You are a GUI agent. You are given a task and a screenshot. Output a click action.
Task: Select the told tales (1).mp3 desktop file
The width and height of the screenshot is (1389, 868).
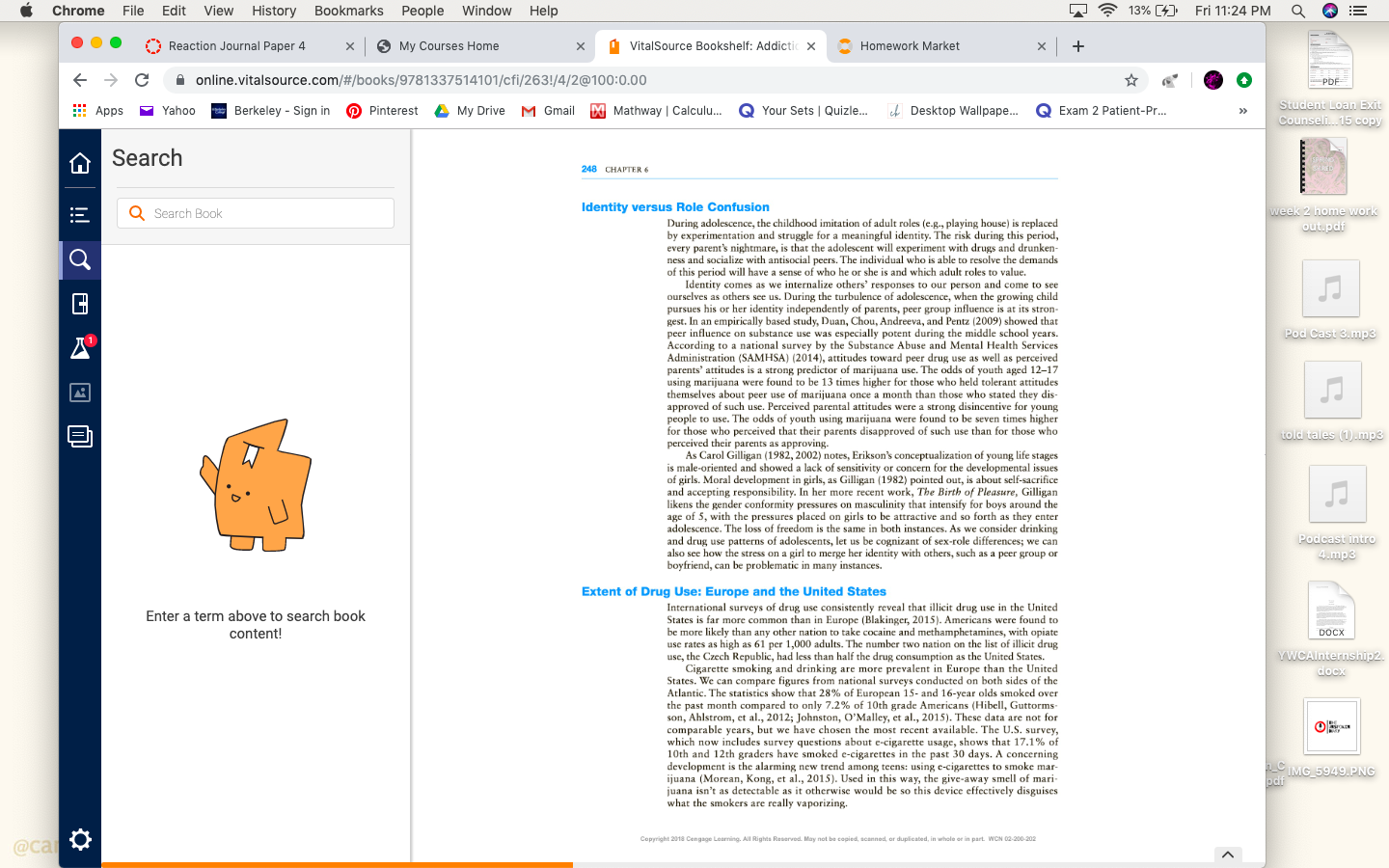tap(1332, 401)
